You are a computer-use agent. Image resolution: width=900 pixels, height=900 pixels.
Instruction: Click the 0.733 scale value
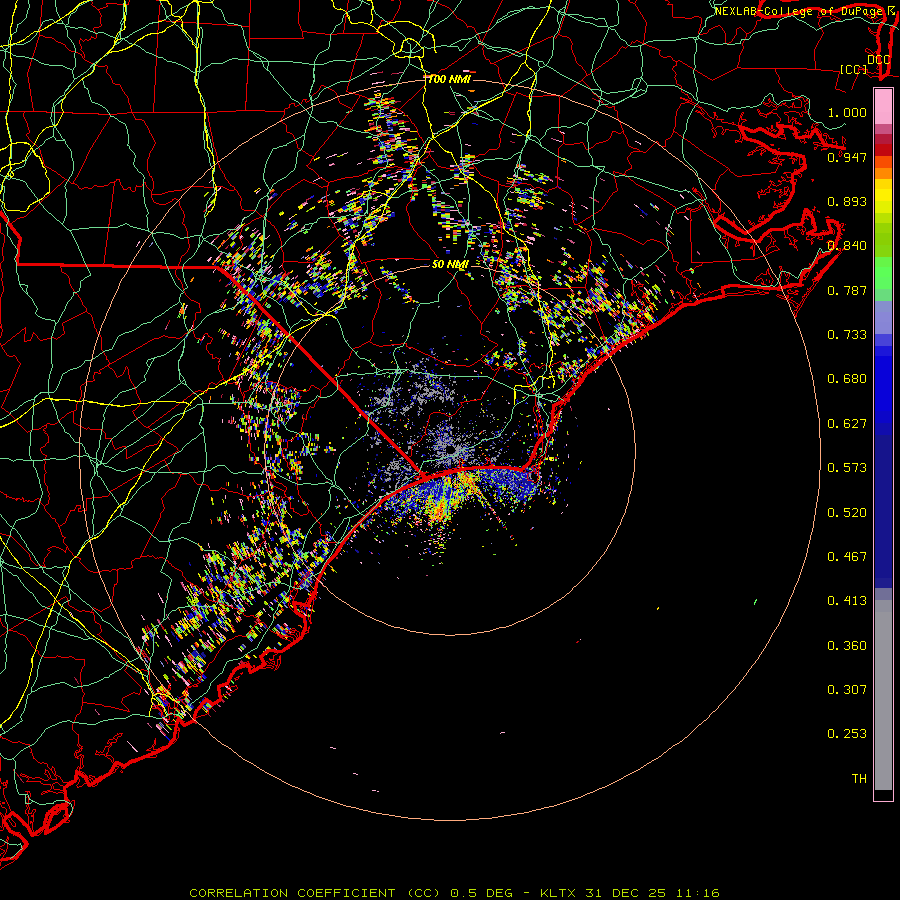(847, 334)
